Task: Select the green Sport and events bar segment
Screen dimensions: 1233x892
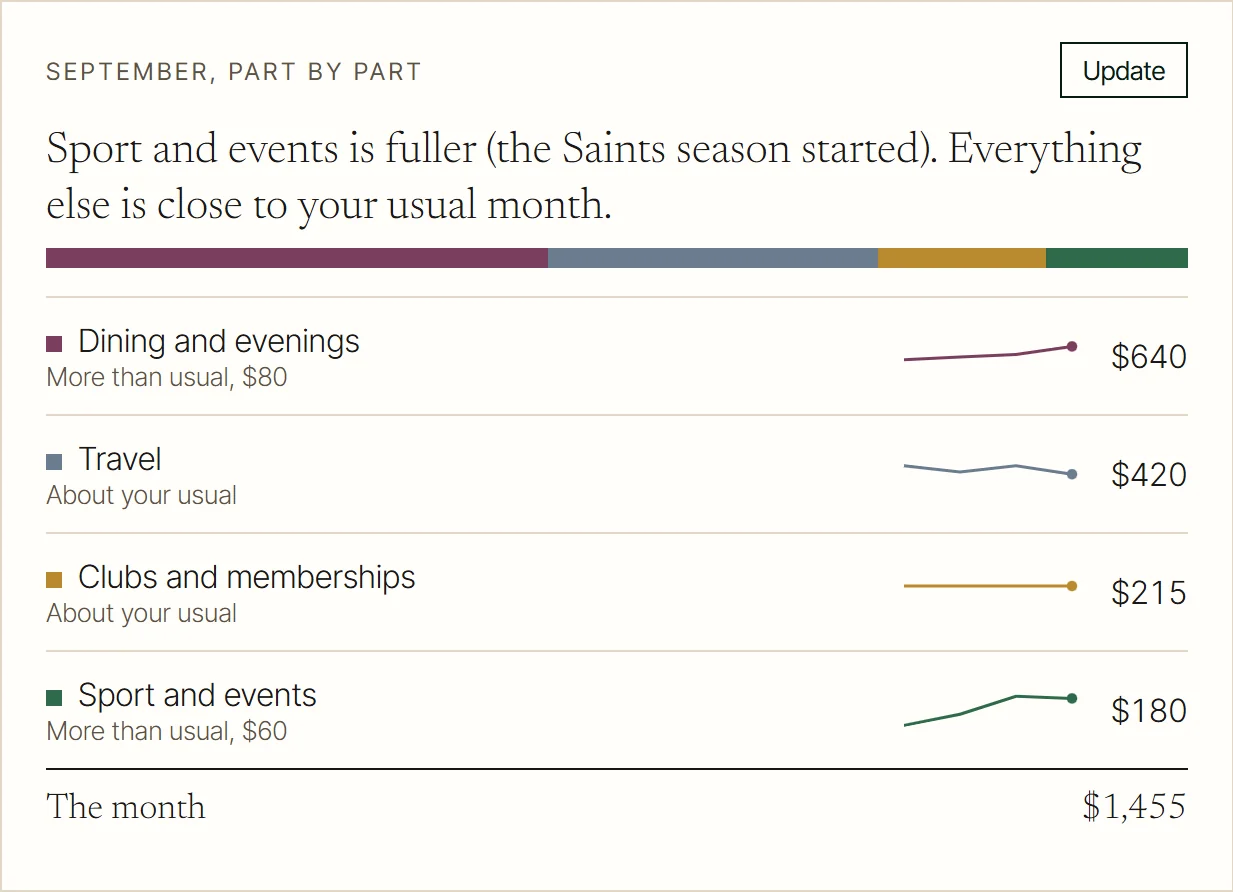Action: point(1117,258)
